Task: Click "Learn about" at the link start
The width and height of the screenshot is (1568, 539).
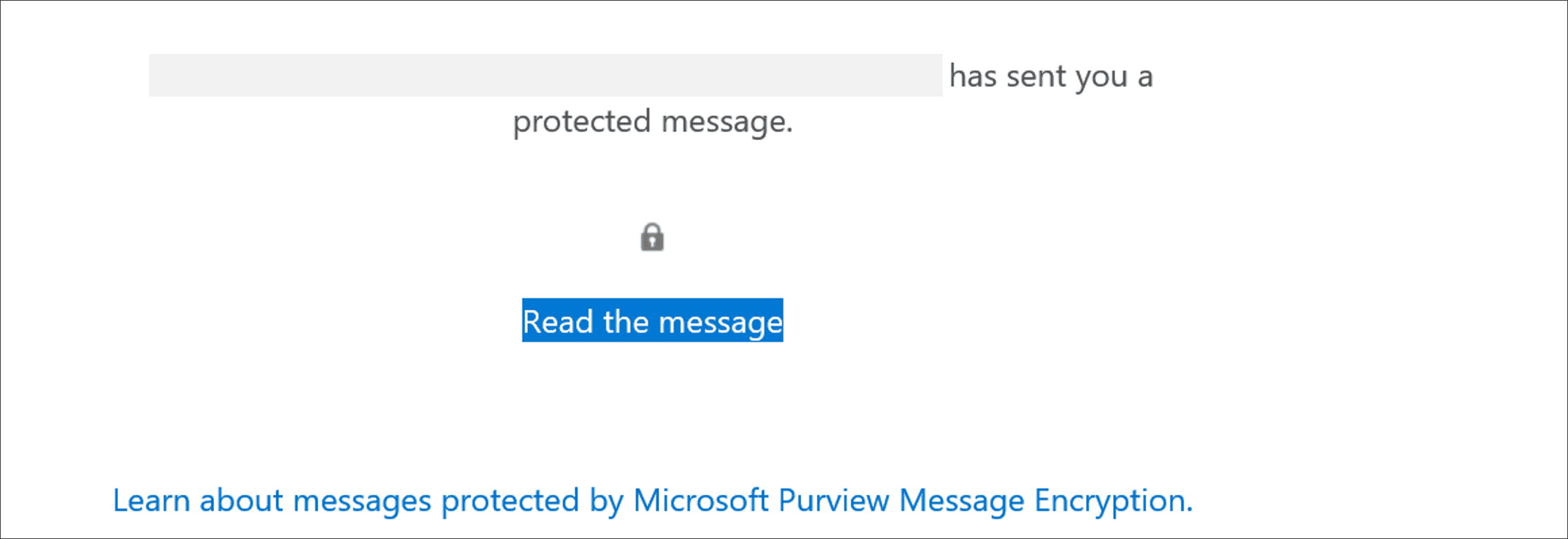Action: point(197,500)
